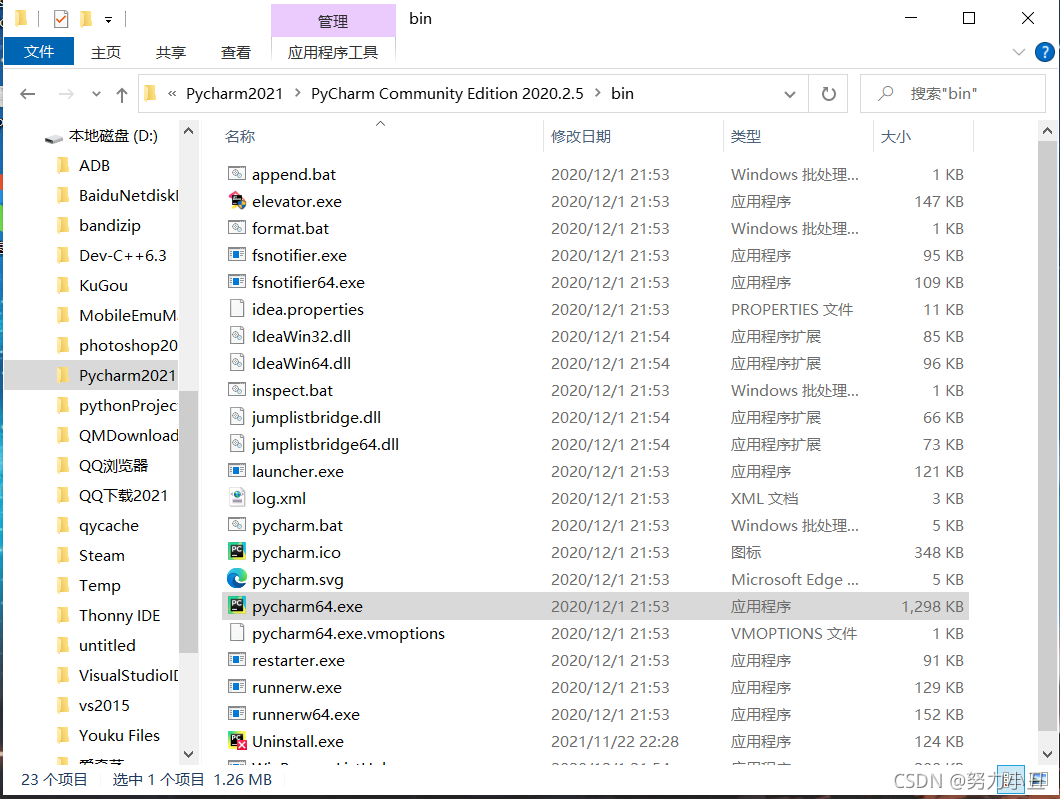The image size is (1060, 799).
Task: Click the pycharm.svg Edge icon
Action: (237, 579)
